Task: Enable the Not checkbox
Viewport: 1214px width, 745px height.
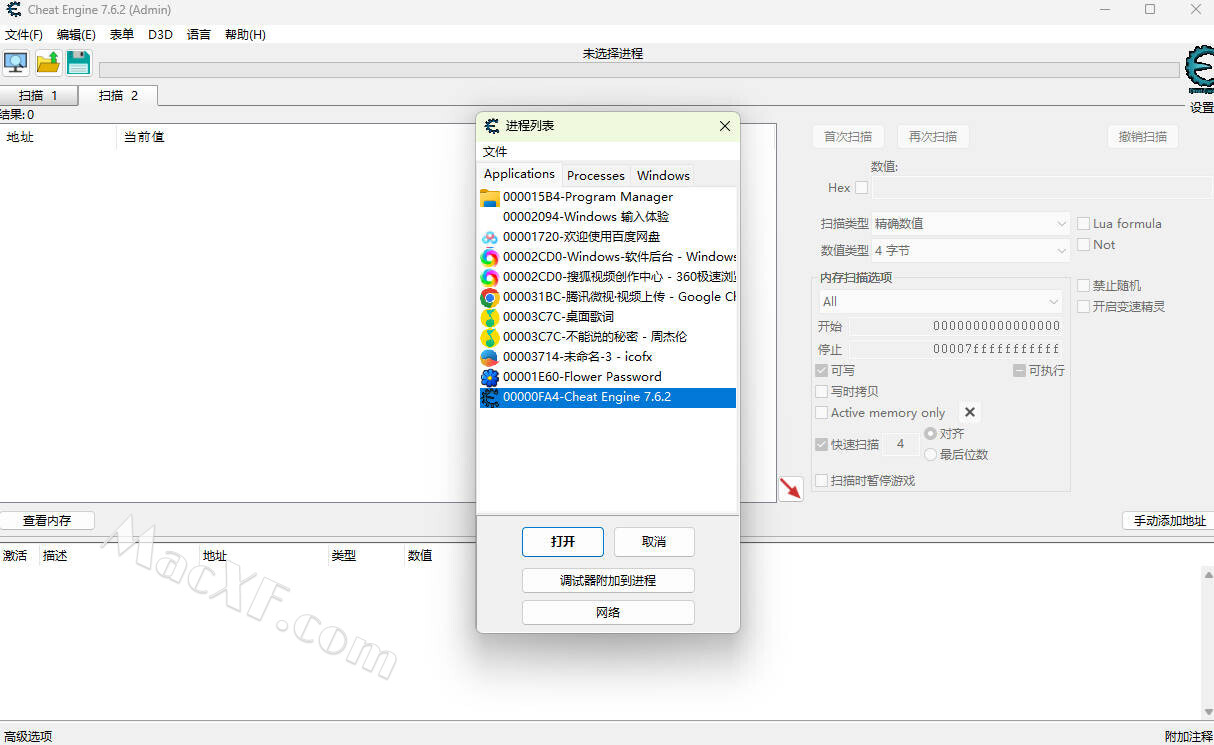Action: coord(1084,245)
